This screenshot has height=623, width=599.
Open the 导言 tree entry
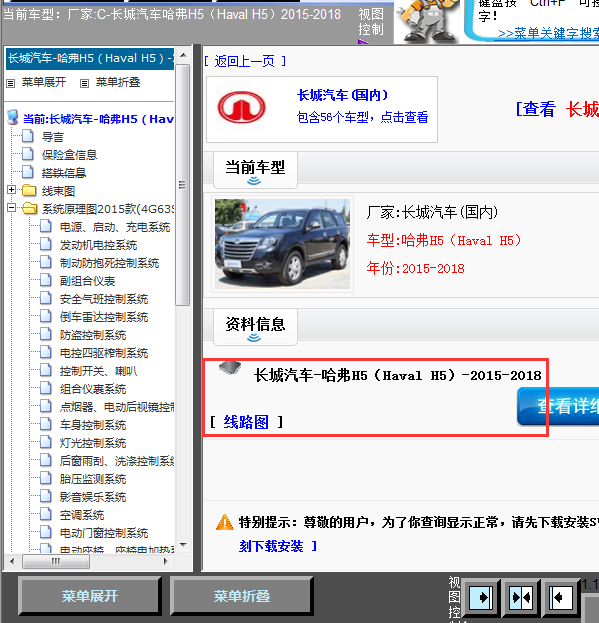pyautogui.click(x=52, y=137)
